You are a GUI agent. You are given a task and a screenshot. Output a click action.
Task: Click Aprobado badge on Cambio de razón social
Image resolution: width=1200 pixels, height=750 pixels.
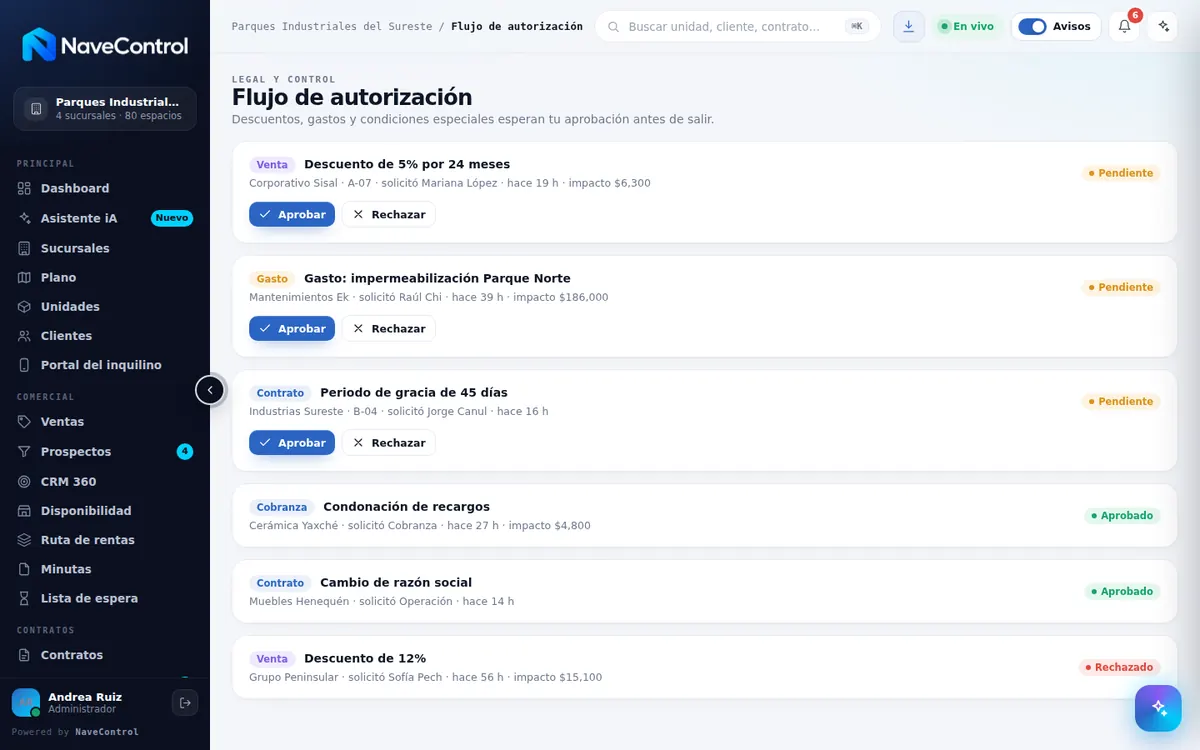pyautogui.click(x=1122, y=591)
